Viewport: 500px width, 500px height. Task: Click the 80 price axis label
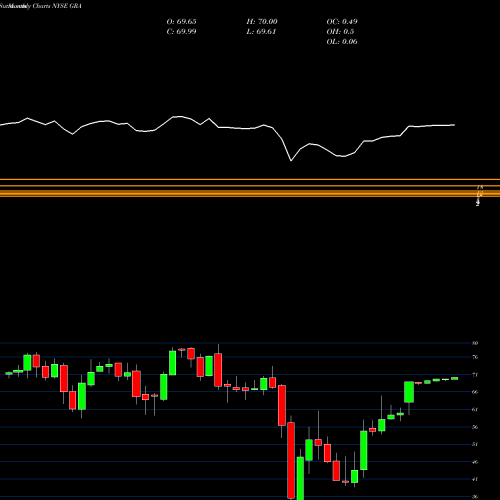pos(475,343)
